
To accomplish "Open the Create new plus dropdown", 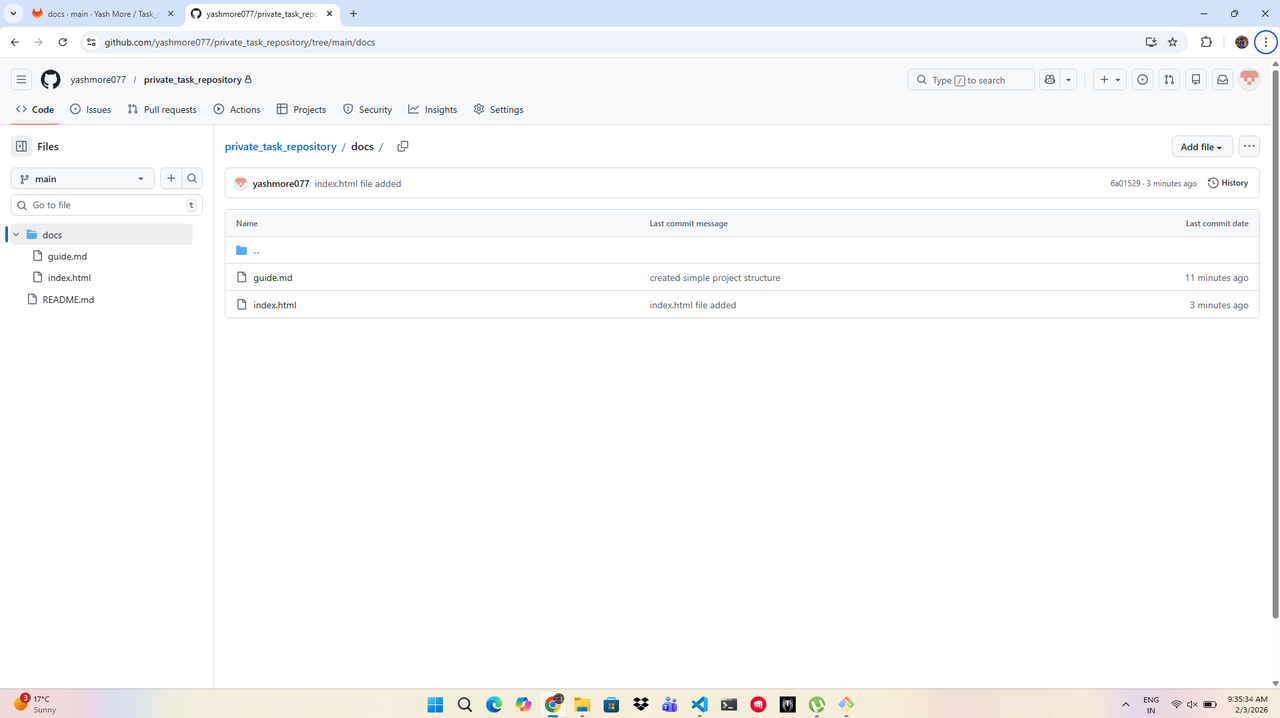I will (x=1110, y=80).
